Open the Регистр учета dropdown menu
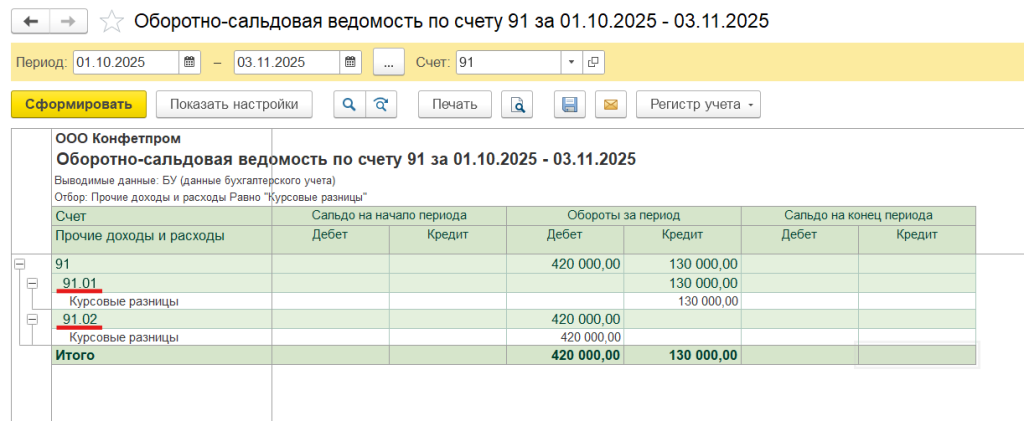Screen dimensions: 1024x421 (698, 104)
